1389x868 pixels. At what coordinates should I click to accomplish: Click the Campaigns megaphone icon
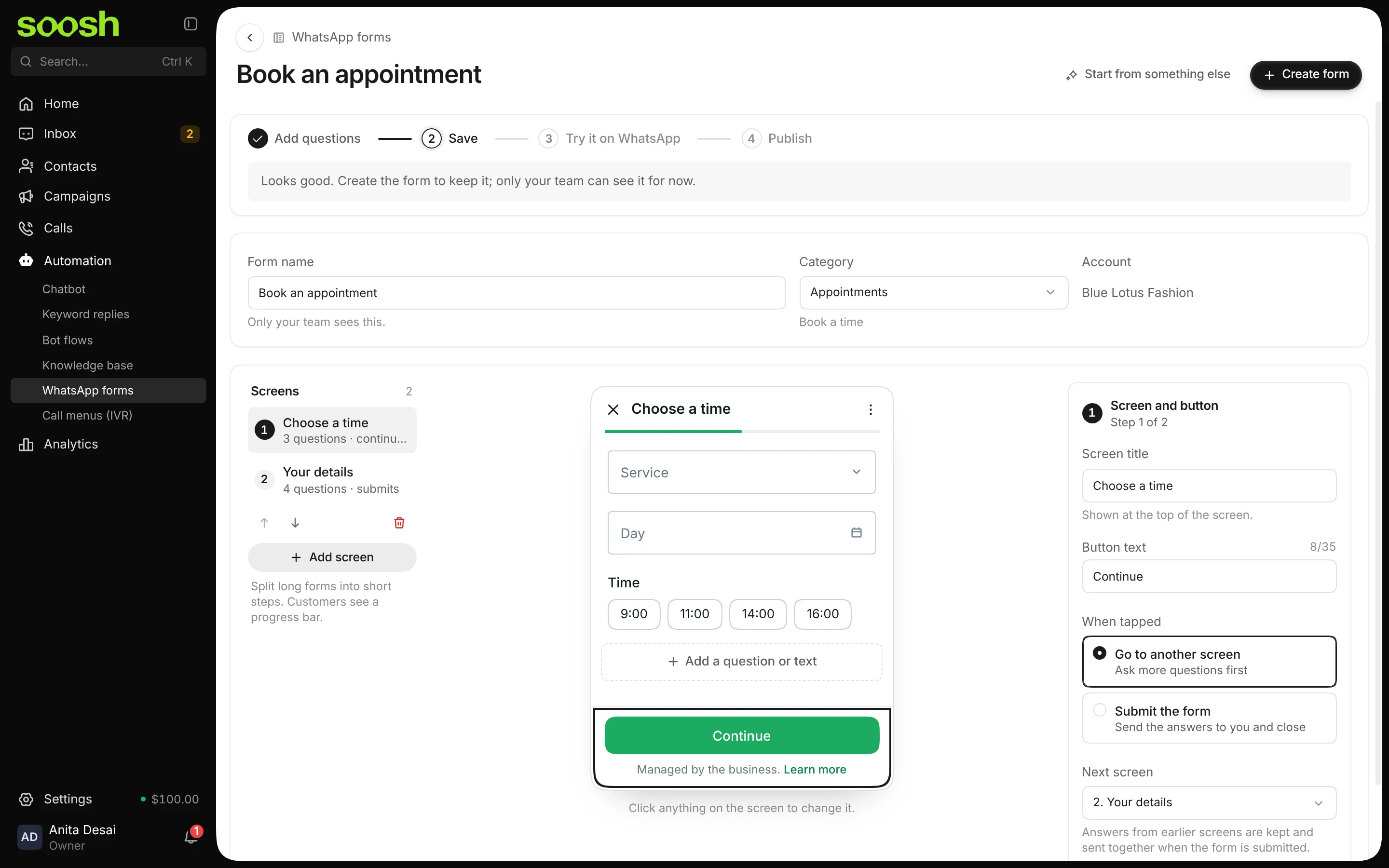click(26, 196)
